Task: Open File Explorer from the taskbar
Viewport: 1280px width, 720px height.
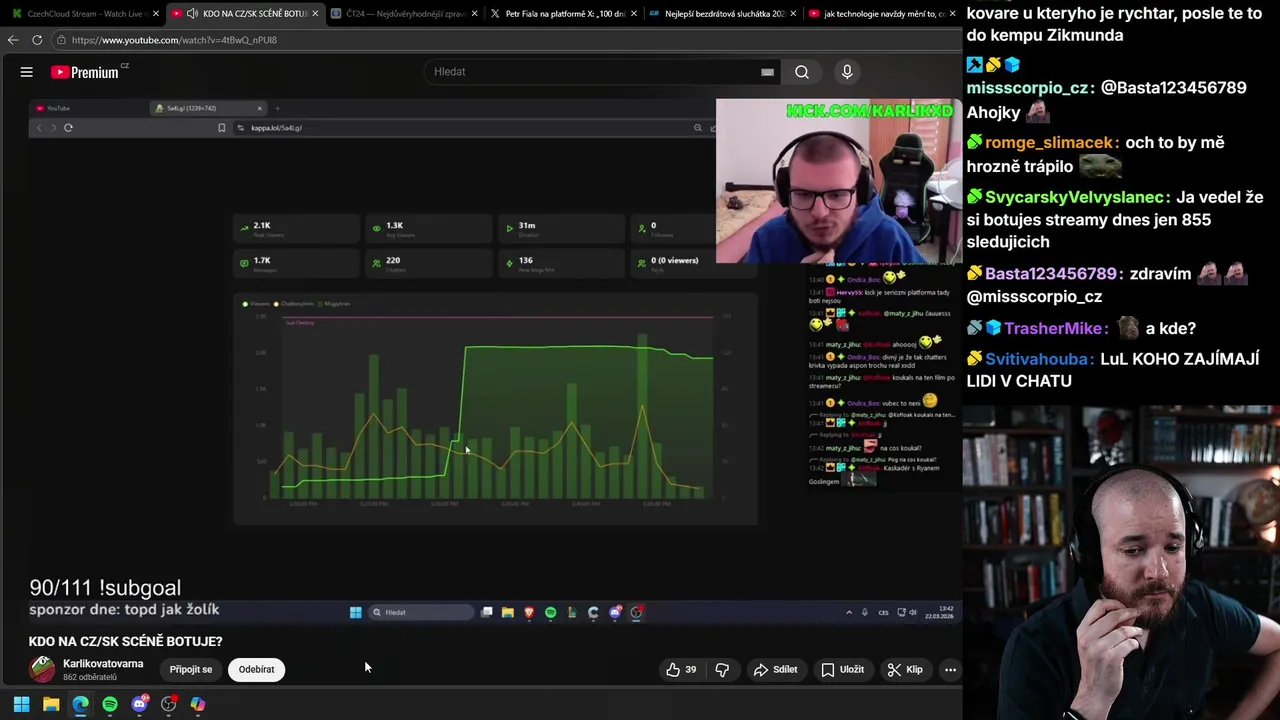Action: tap(51, 704)
